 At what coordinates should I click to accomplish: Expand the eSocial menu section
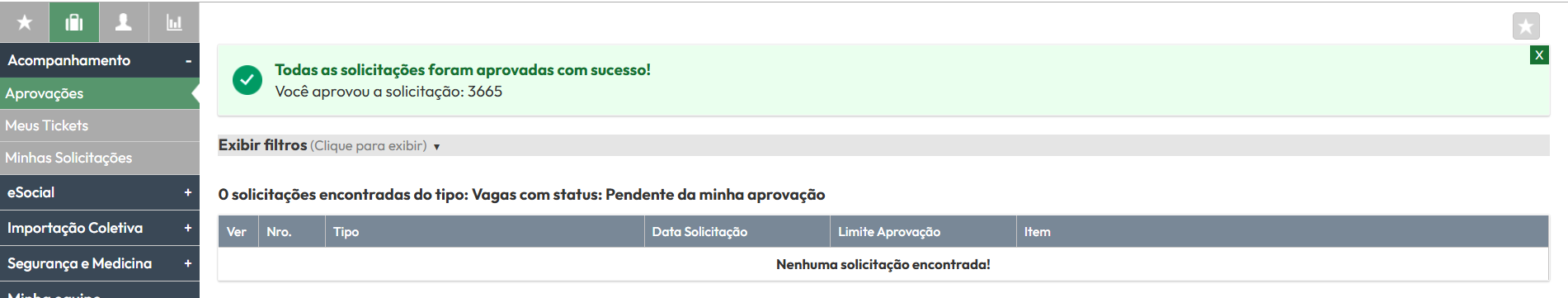click(100, 192)
